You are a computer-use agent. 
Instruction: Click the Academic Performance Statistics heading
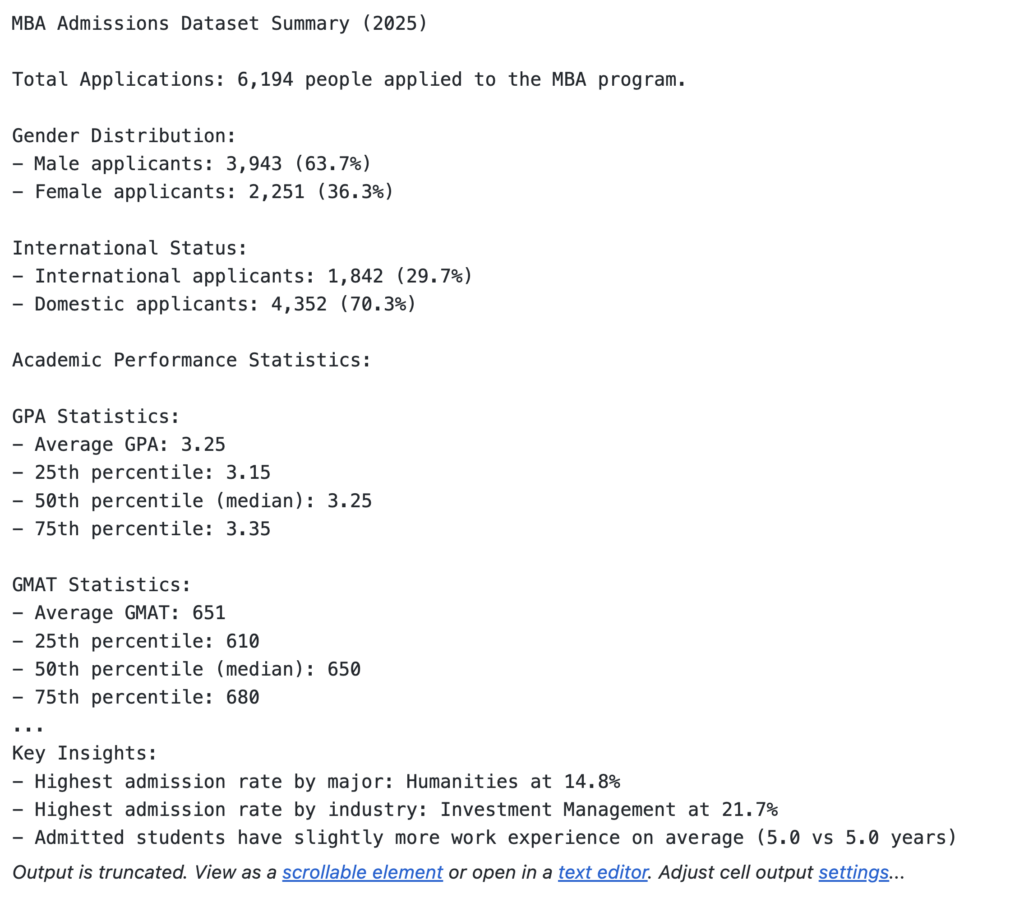coord(191,359)
